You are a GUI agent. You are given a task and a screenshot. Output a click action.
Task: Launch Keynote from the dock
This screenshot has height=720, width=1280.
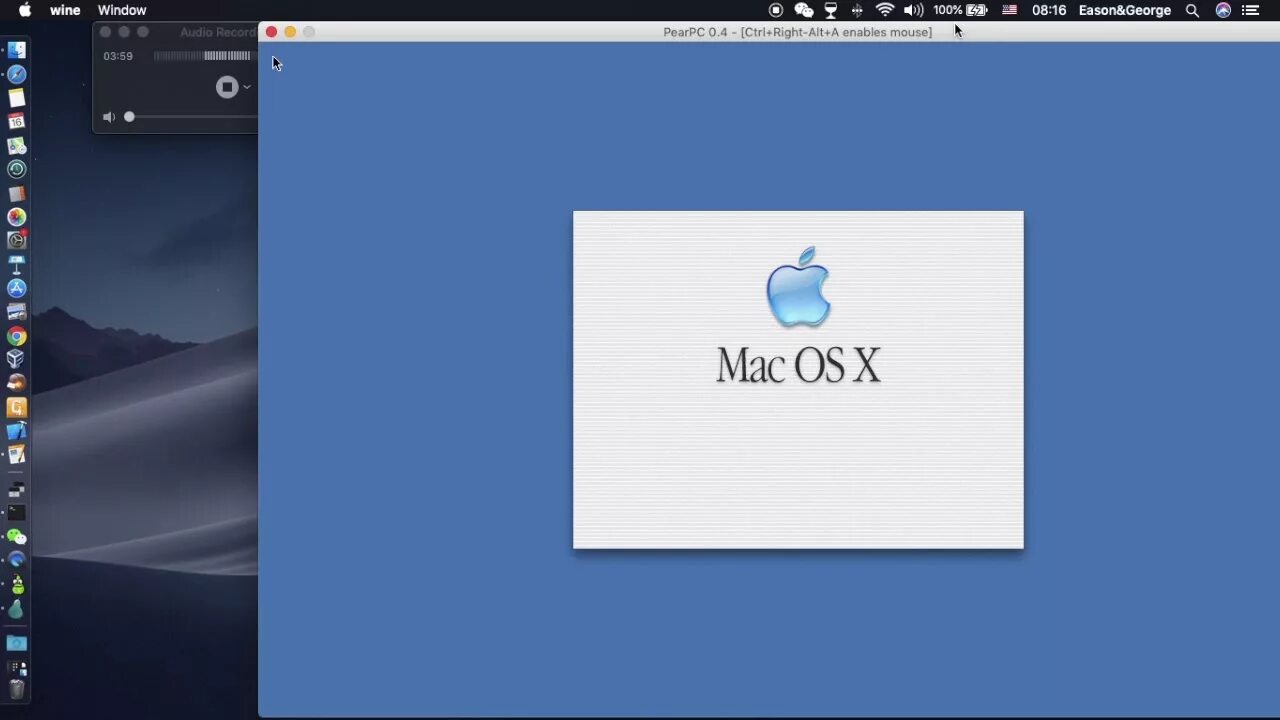click(17, 264)
